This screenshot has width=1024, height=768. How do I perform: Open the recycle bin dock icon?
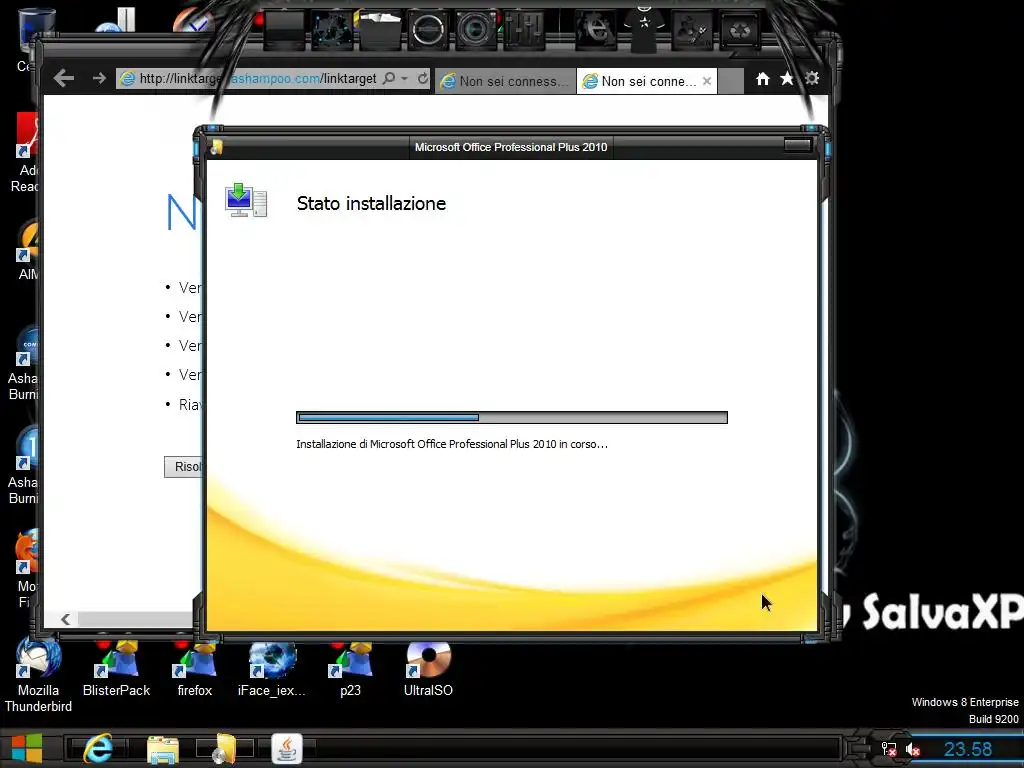pyautogui.click(x=741, y=29)
